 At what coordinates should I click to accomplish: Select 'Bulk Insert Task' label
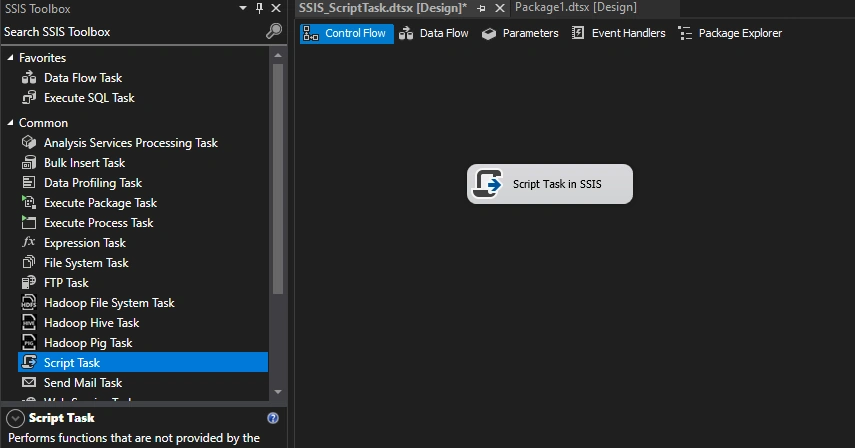click(85, 163)
